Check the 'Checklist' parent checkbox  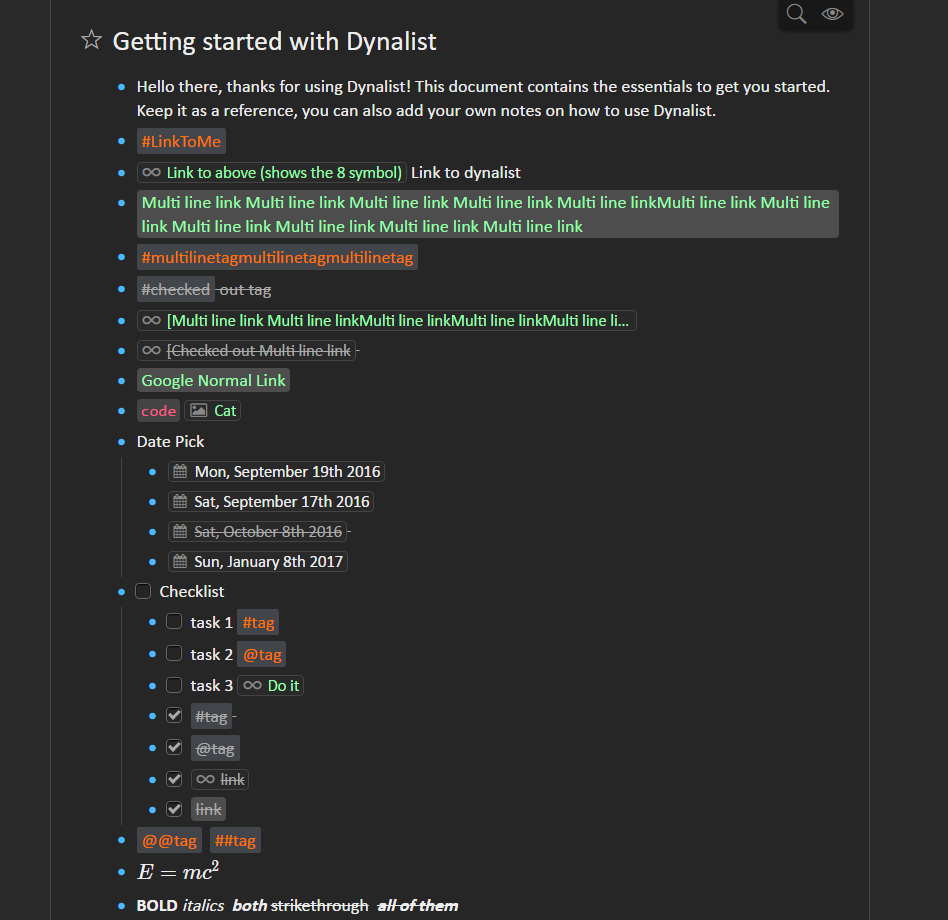point(142,591)
